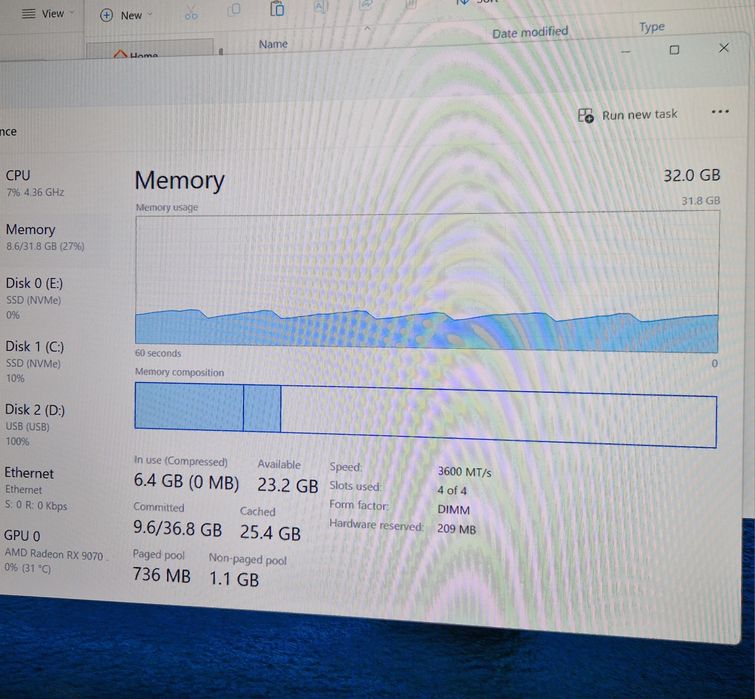The height and width of the screenshot is (699, 755).
Task: Click the '23.2 GB' available value
Action: [287, 485]
